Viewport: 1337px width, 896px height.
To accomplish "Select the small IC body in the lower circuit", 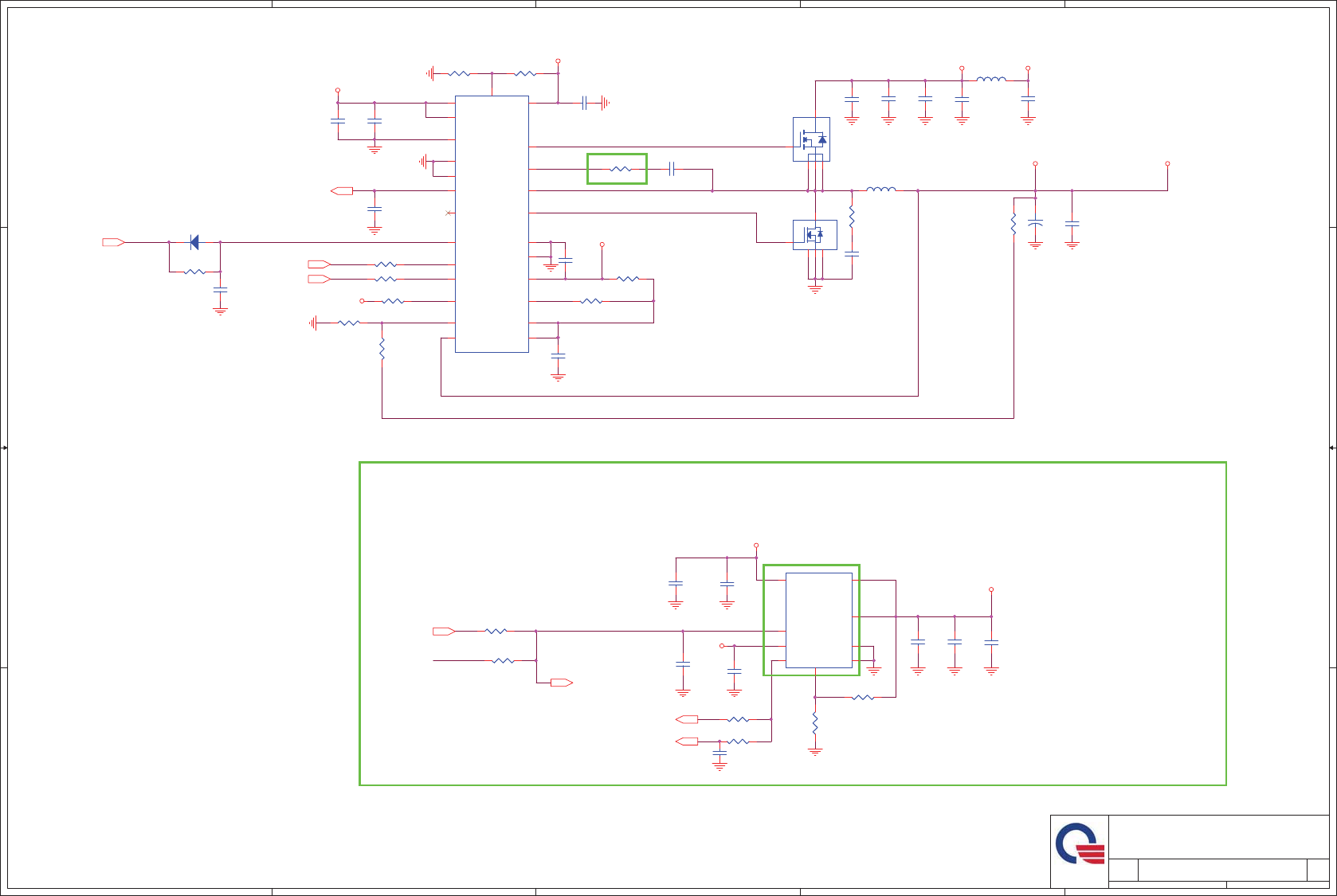I will [x=819, y=620].
